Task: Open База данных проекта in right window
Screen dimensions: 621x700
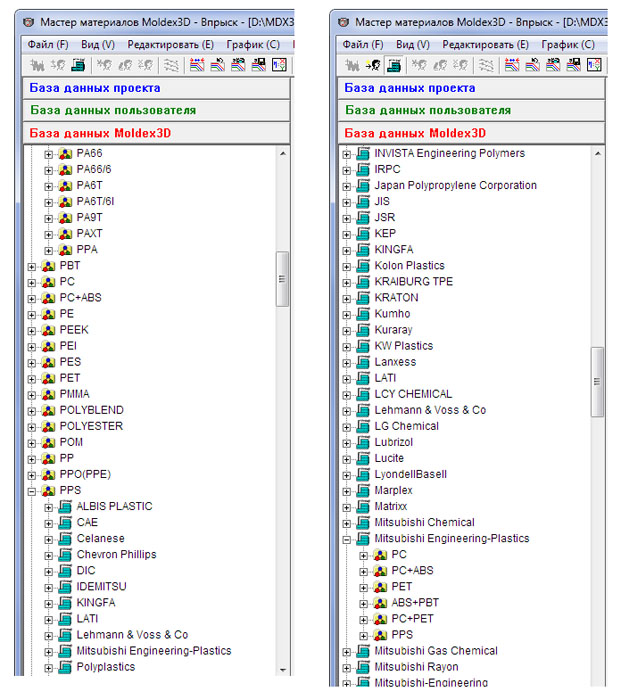Action: click(x=471, y=88)
